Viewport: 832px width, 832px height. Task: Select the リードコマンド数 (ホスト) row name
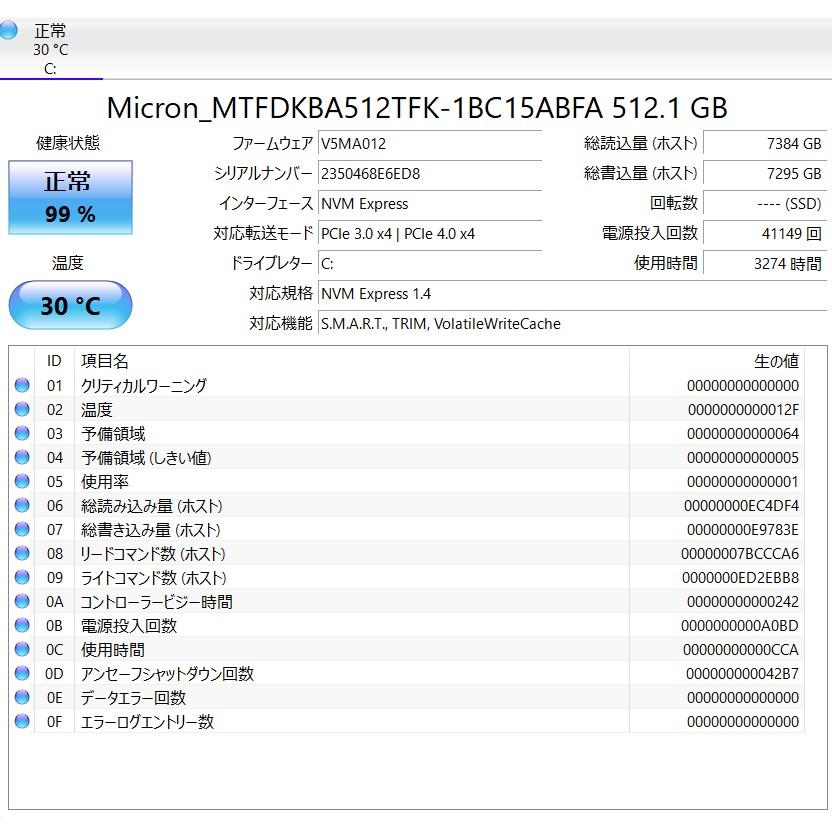coord(153,553)
